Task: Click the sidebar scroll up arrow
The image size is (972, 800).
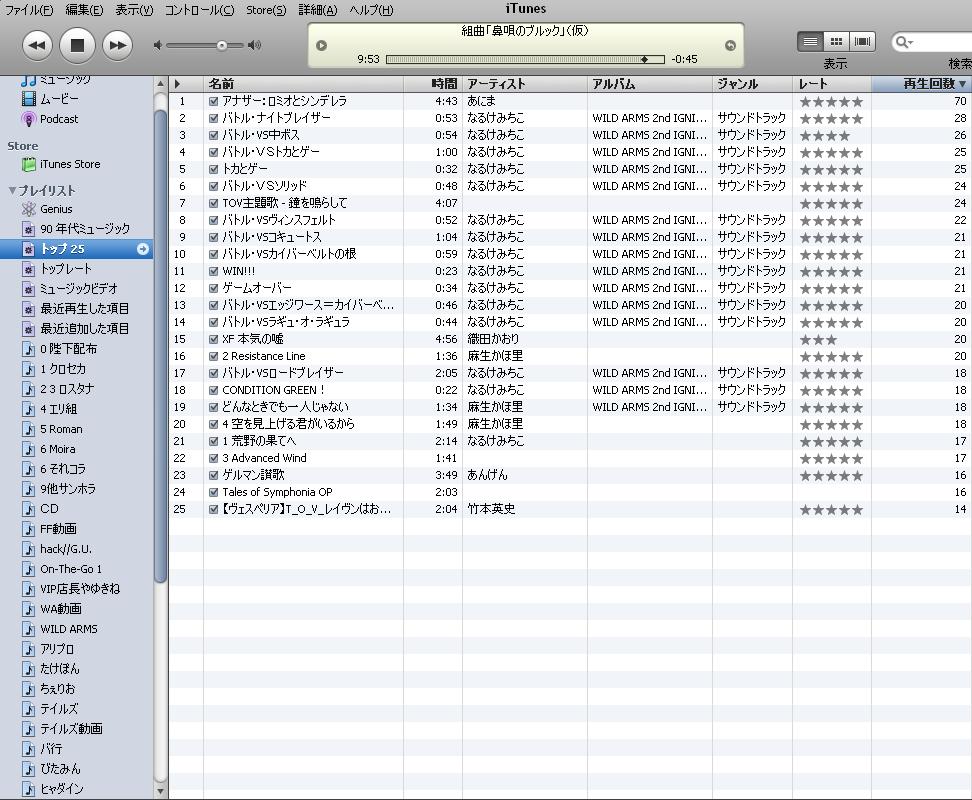Action: 161,83
